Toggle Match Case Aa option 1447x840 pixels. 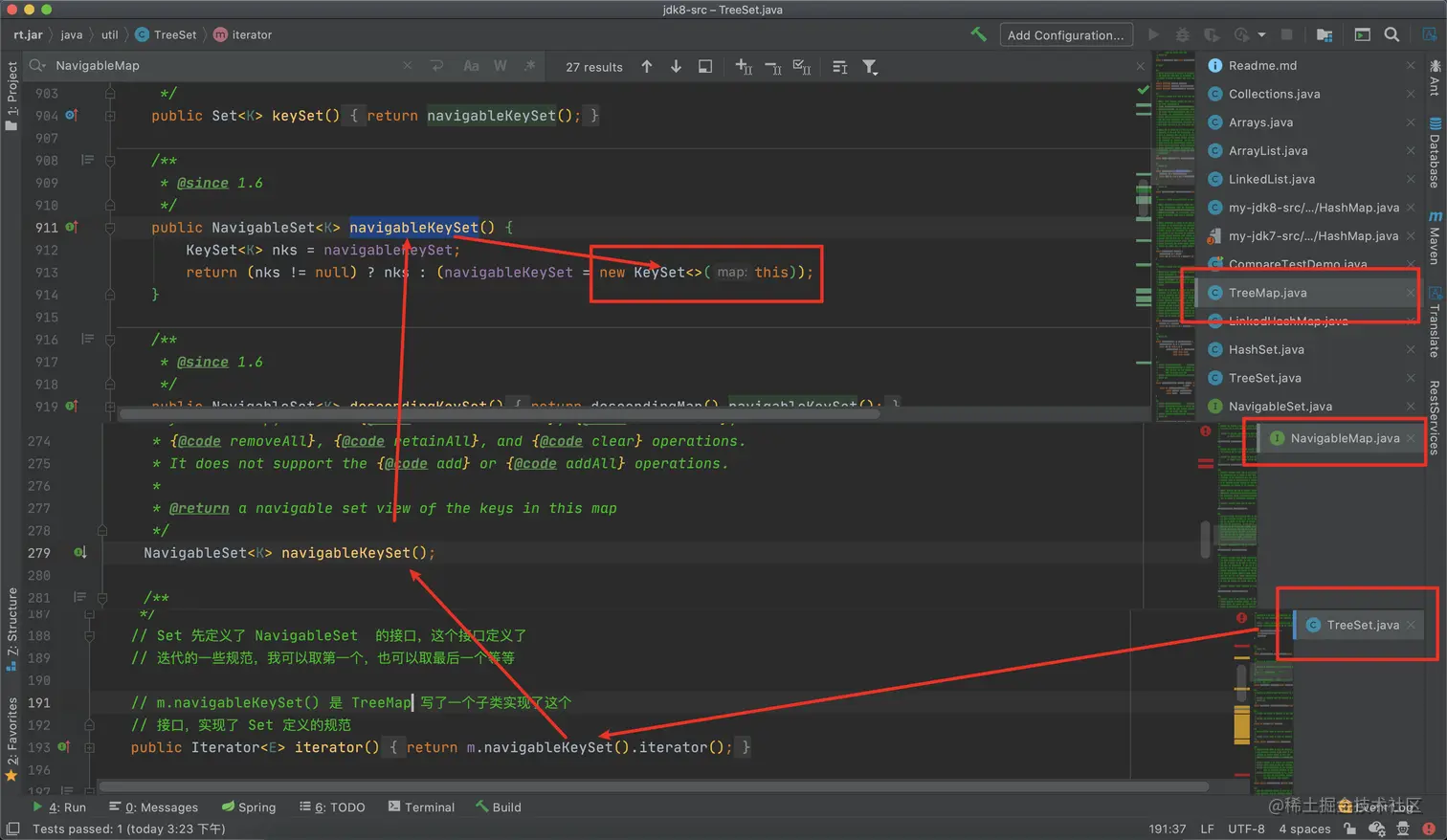coord(471,65)
